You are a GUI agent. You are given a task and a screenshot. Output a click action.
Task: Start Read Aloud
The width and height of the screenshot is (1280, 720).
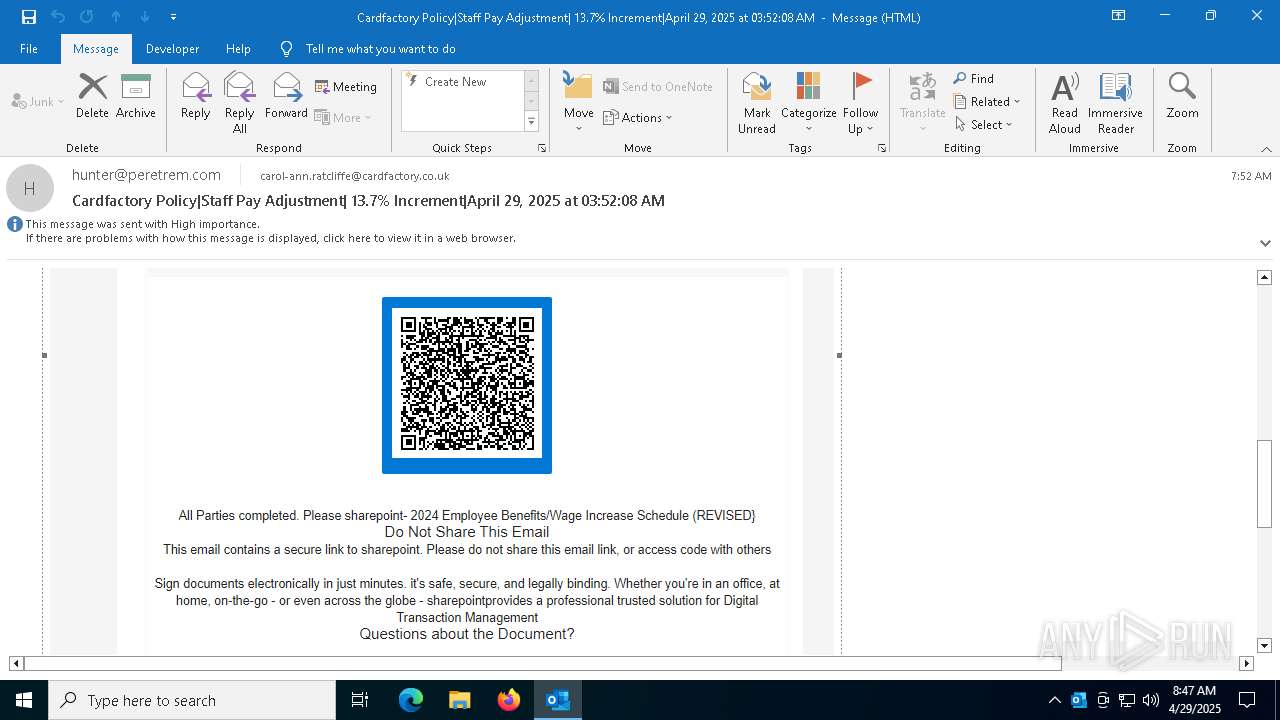click(1065, 103)
